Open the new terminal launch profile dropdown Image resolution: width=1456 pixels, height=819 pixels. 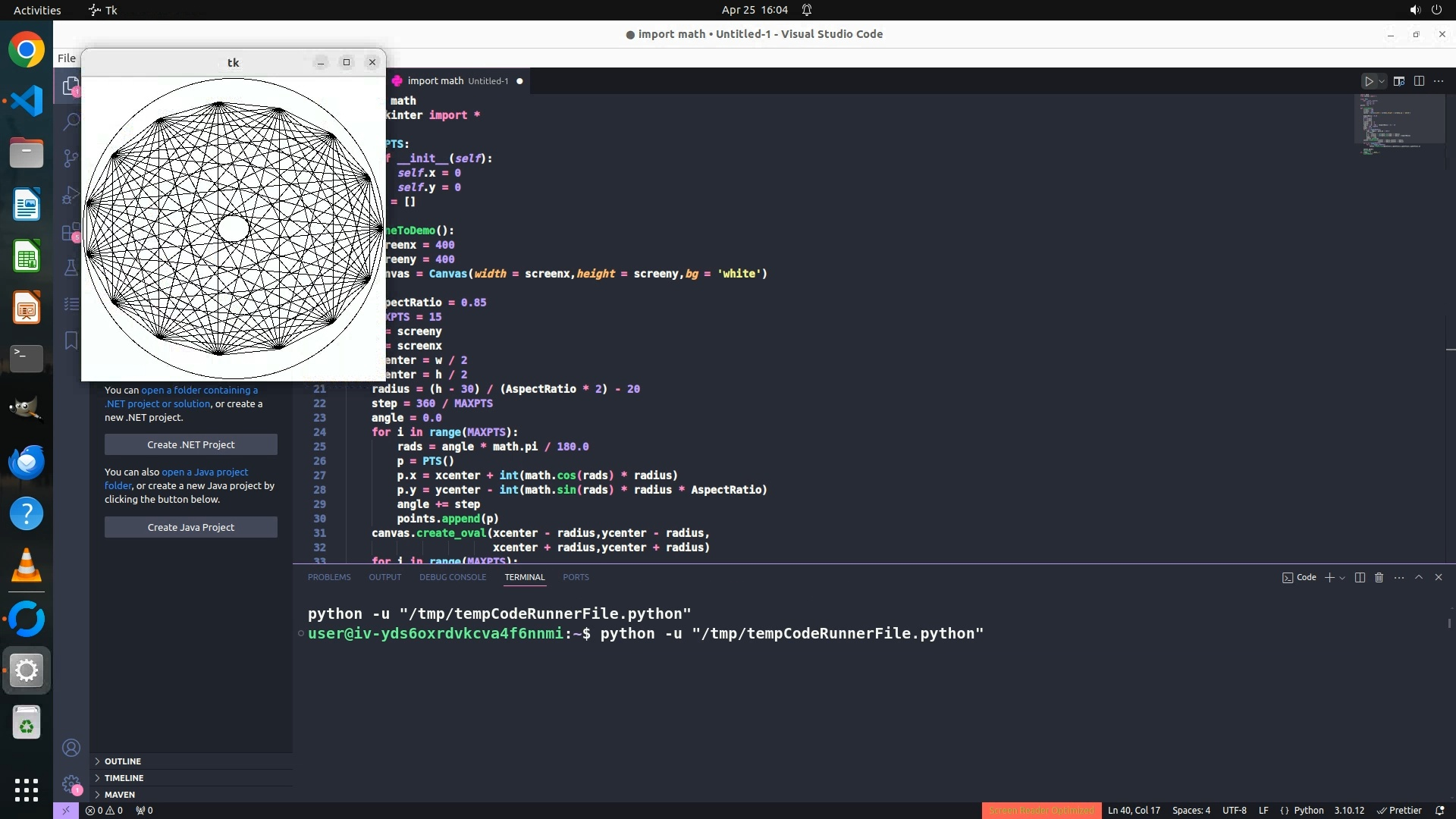coord(1342,577)
